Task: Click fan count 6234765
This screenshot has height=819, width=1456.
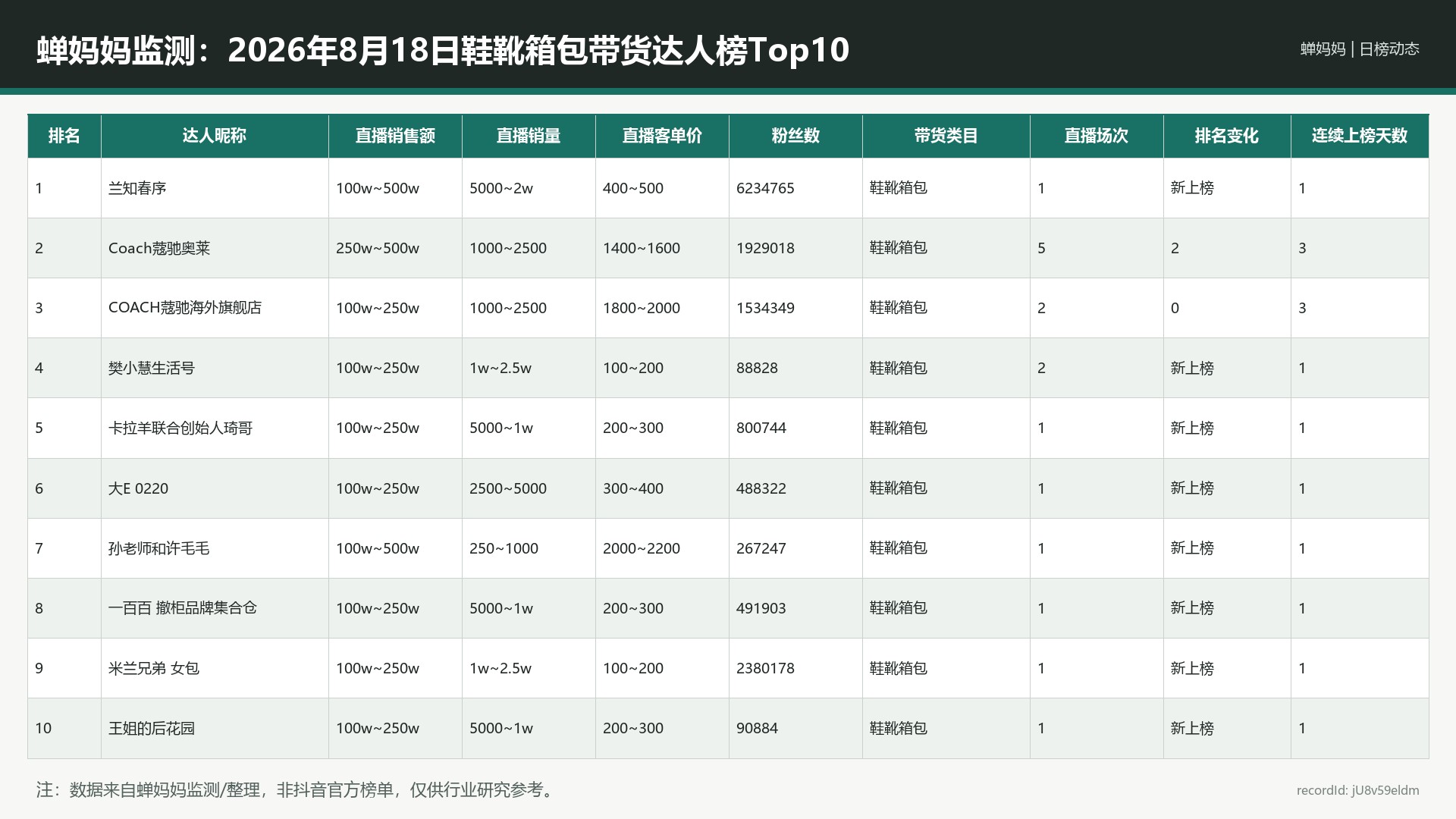Action: point(765,188)
